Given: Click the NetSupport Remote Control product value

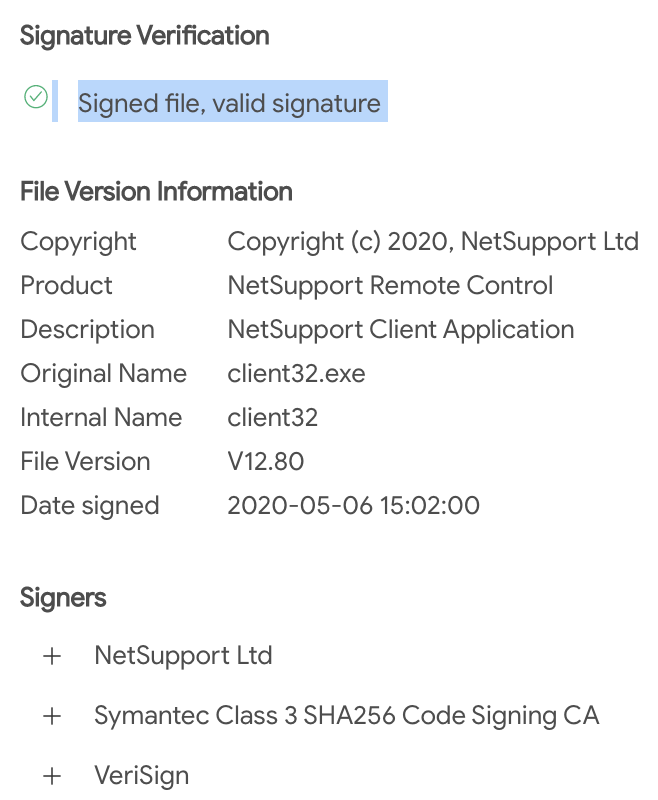Looking at the screenshot, I should click(x=390, y=285).
